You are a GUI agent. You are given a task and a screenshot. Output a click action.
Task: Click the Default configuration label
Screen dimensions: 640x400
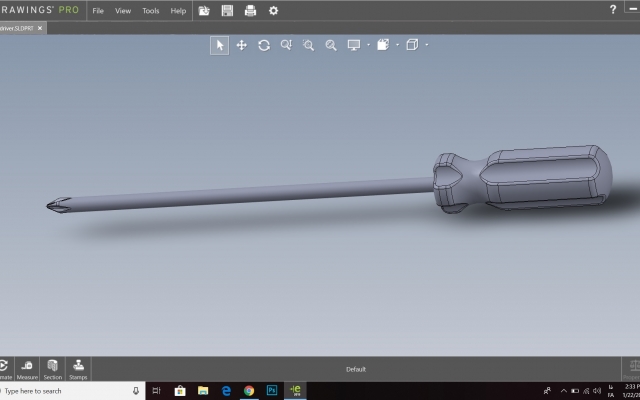[356, 369]
